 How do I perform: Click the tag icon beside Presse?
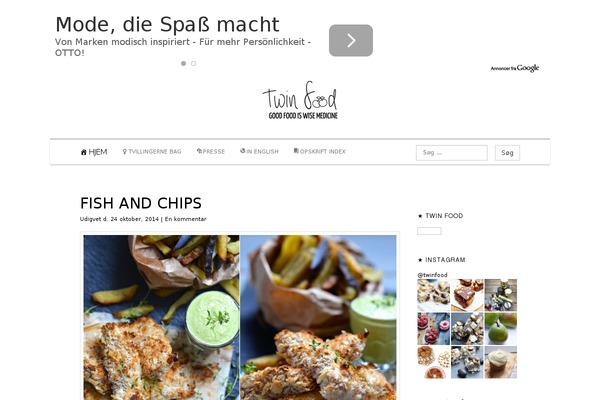pyautogui.click(x=199, y=151)
